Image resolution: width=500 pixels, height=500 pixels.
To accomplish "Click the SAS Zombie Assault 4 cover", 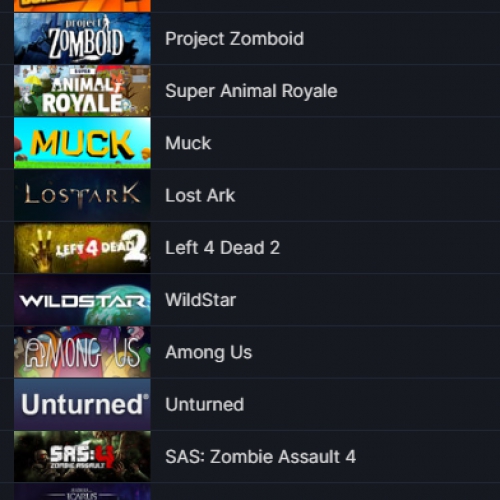I will point(82,457).
